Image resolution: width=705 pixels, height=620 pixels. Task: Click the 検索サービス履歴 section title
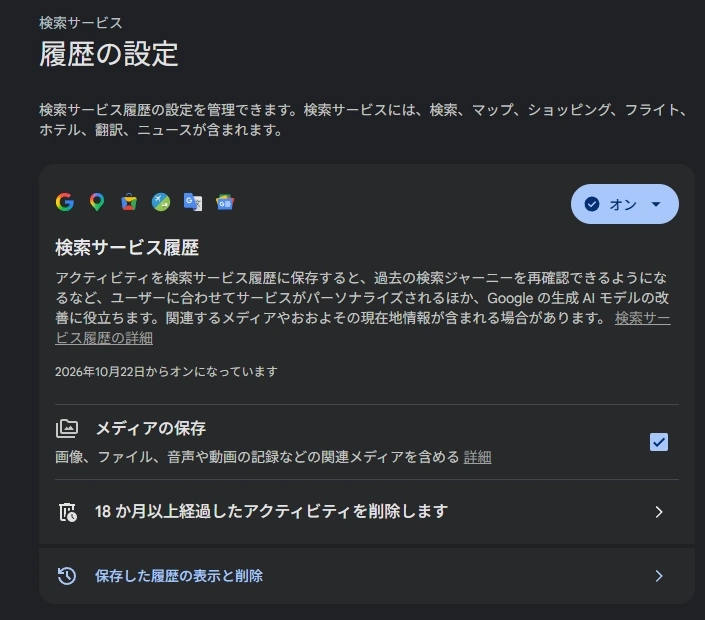127,248
